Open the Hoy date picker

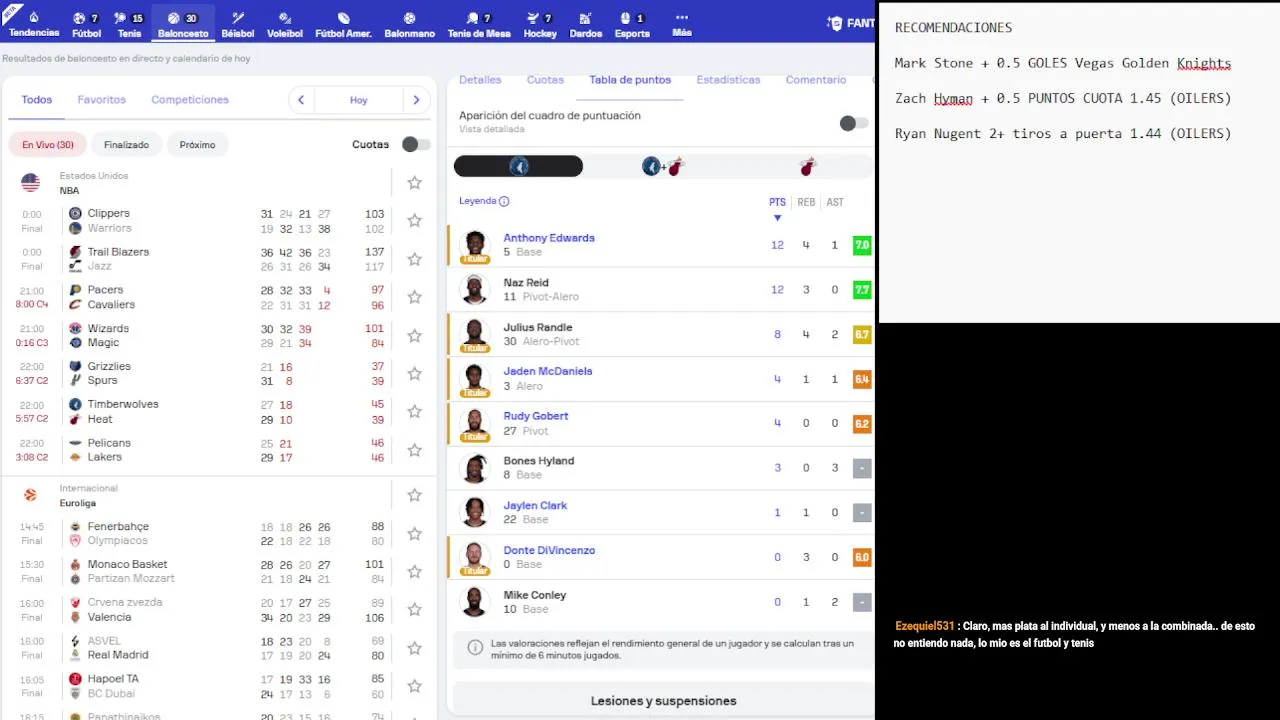pos(359,100)
